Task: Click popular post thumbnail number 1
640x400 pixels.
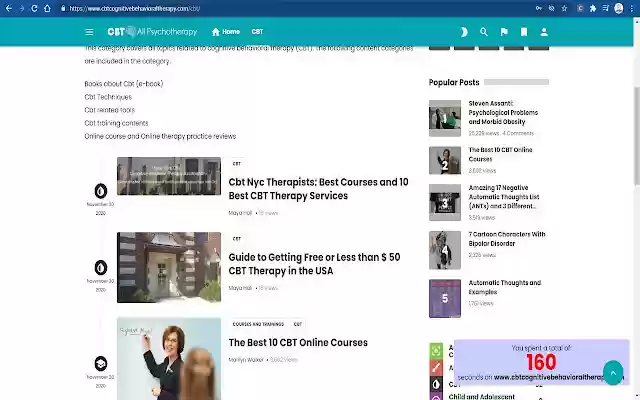Action: [x=445, y=118]
